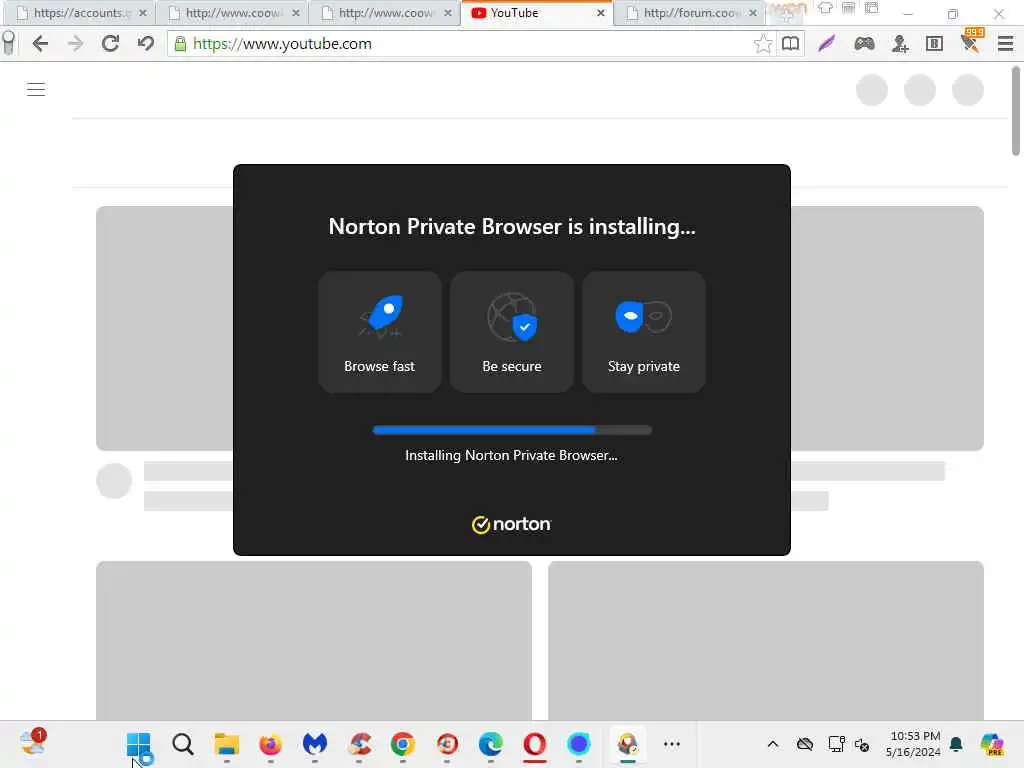Open reader mode book icon
Screen dimensions: 1024x768
pos(790,44)
